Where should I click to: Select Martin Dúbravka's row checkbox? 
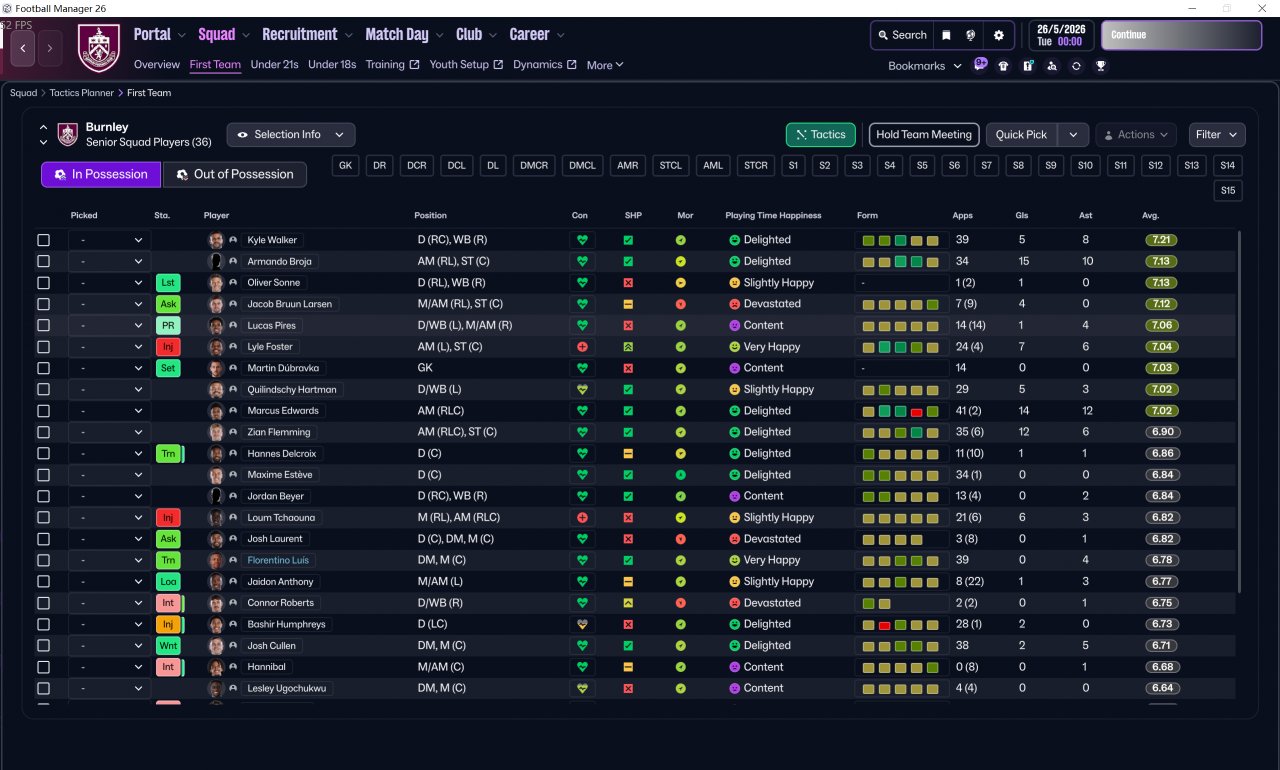coord(43,368)
